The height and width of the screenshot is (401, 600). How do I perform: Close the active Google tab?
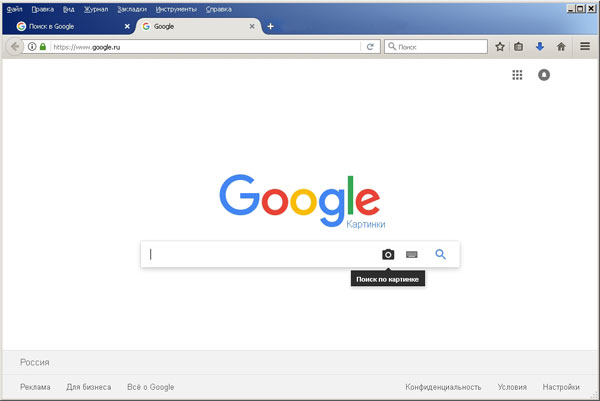click(x=252, y=26)
